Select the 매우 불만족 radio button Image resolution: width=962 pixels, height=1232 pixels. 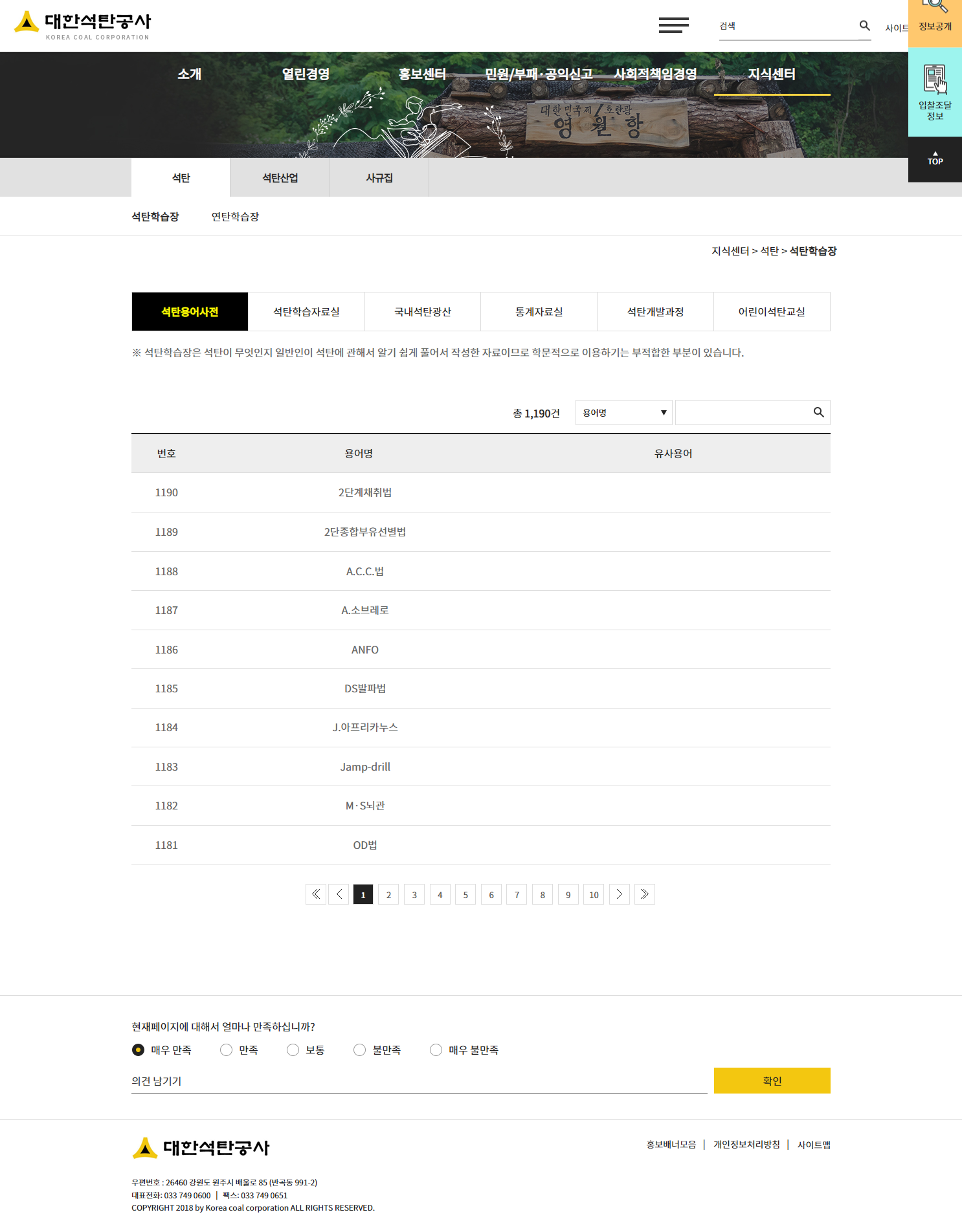pyautogui.click(x=436, y=1050)
